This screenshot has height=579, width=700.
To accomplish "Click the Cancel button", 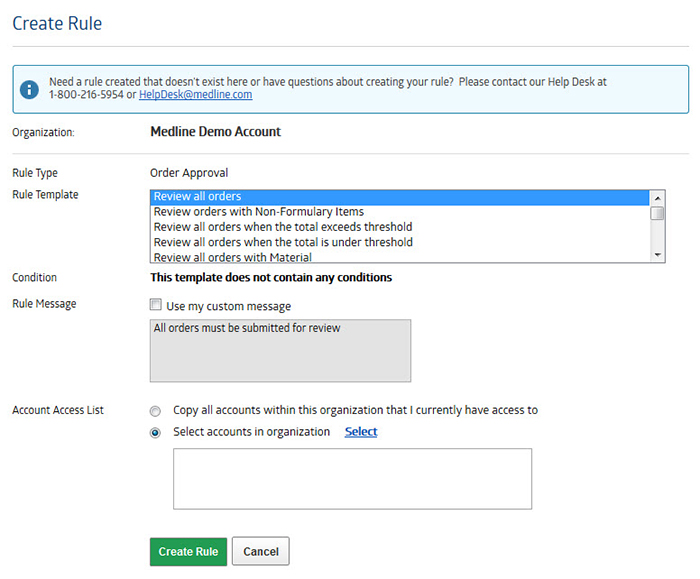I will [261, 551].
